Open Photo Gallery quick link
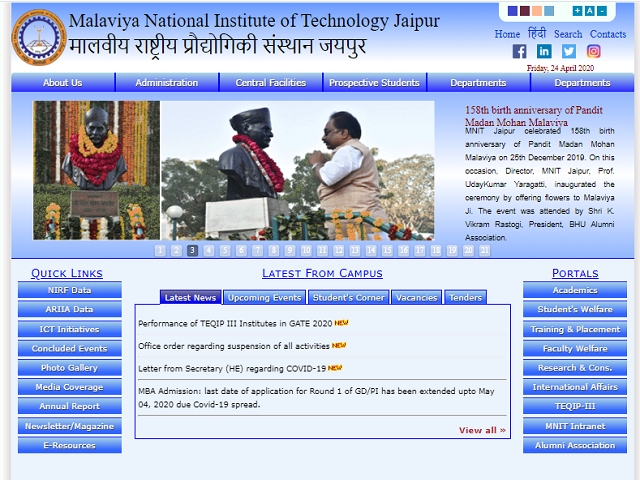Image resolution: width=640 pixels, height=480 pixels. click(x=70, y=368)
